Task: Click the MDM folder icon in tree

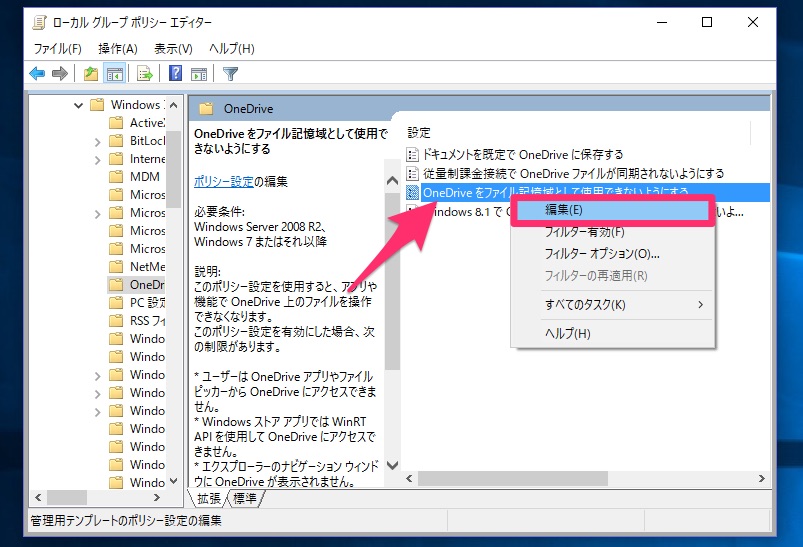Action: coord(116,177)
